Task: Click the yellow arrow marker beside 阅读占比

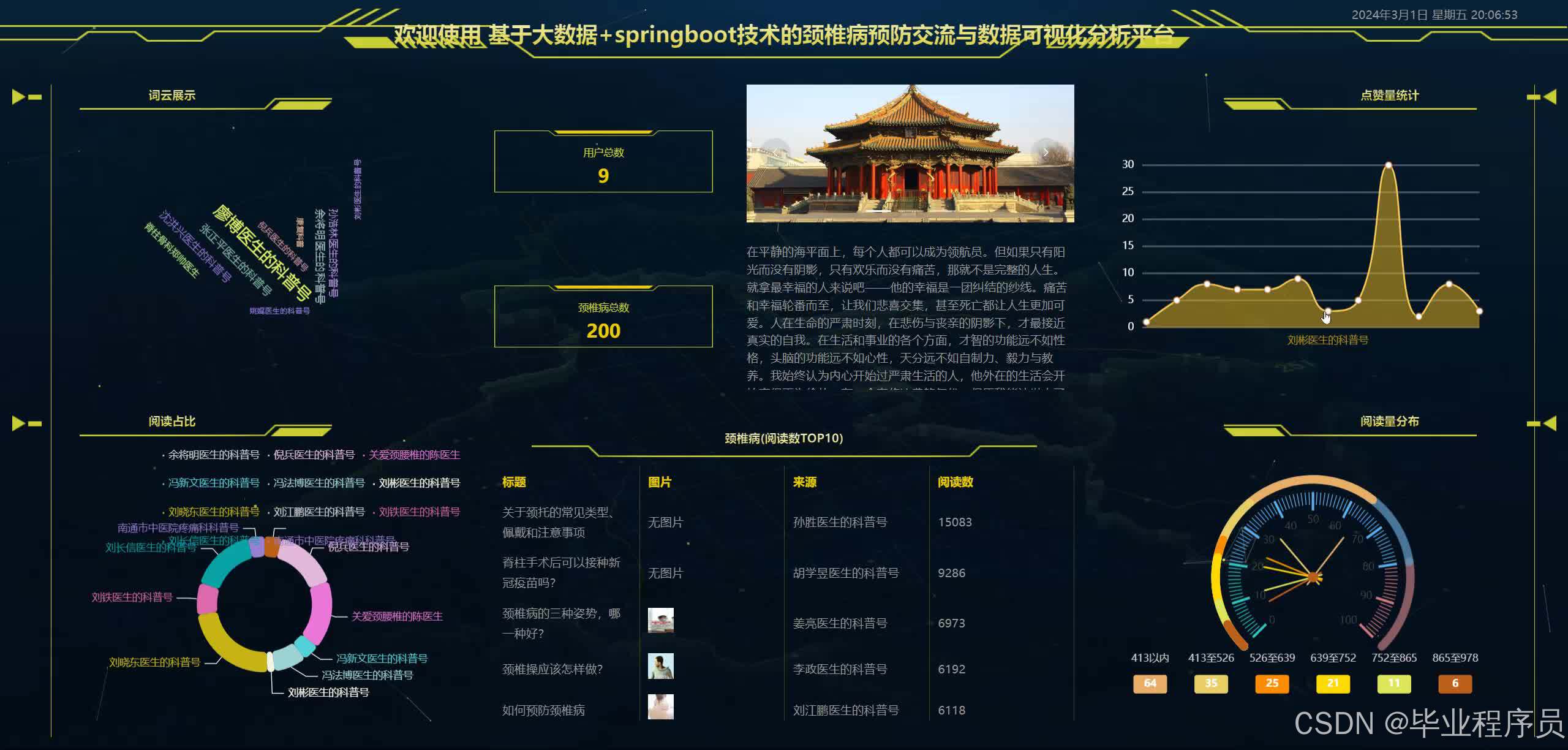Action: (19, 423)
